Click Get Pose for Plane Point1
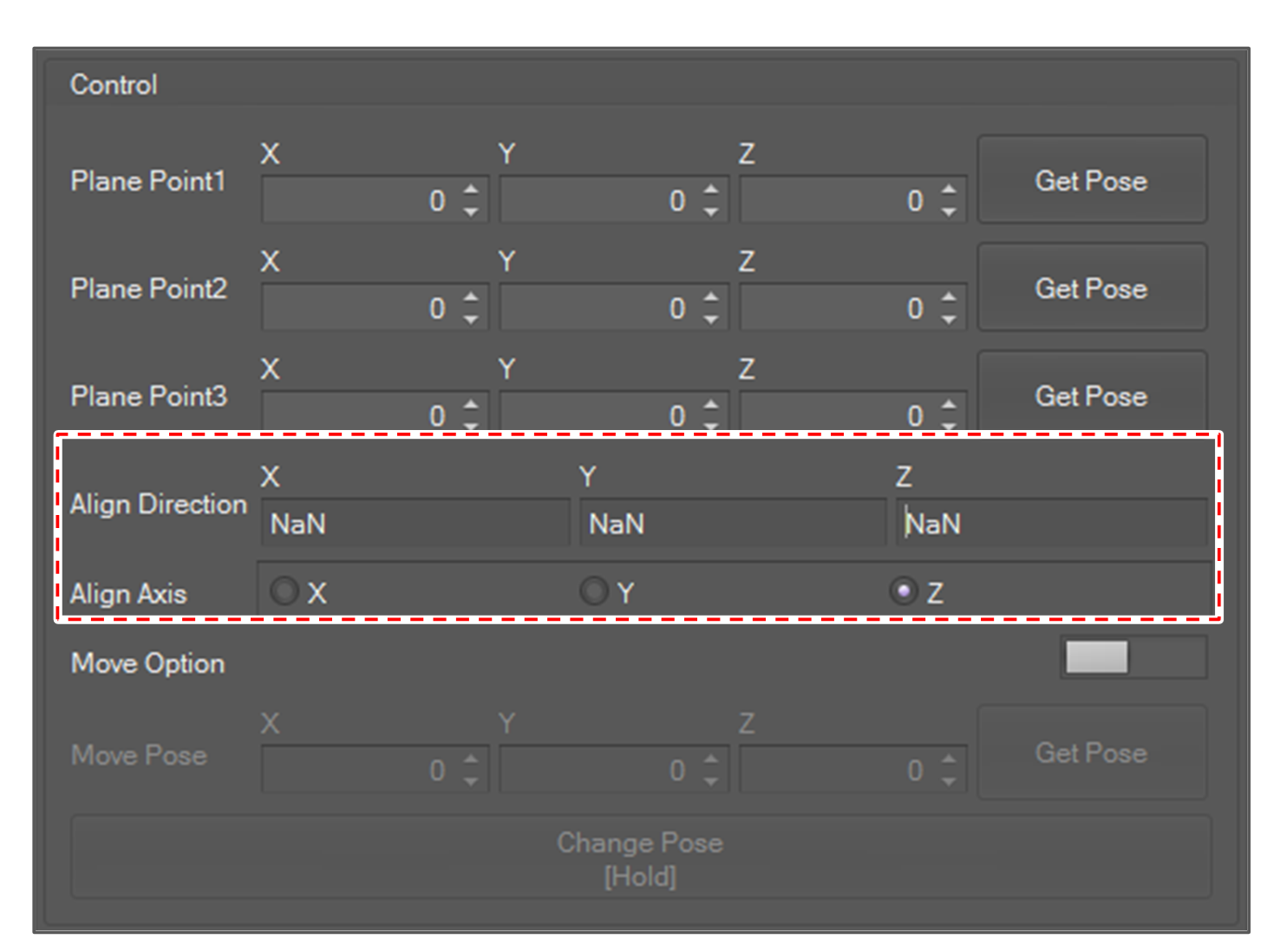 coord(1092,180)
